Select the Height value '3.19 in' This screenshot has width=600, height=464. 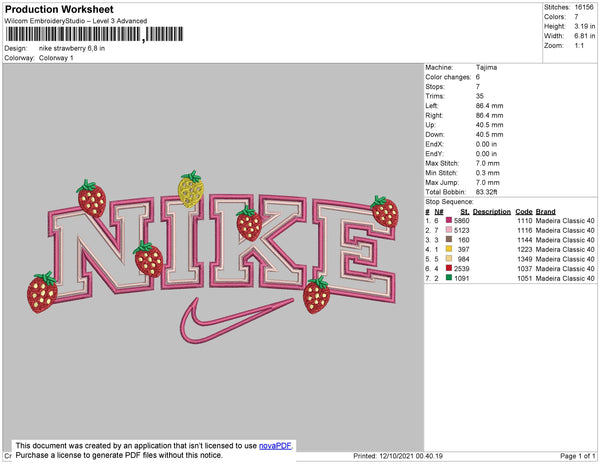pyautogui.click(x=585, y=26)
